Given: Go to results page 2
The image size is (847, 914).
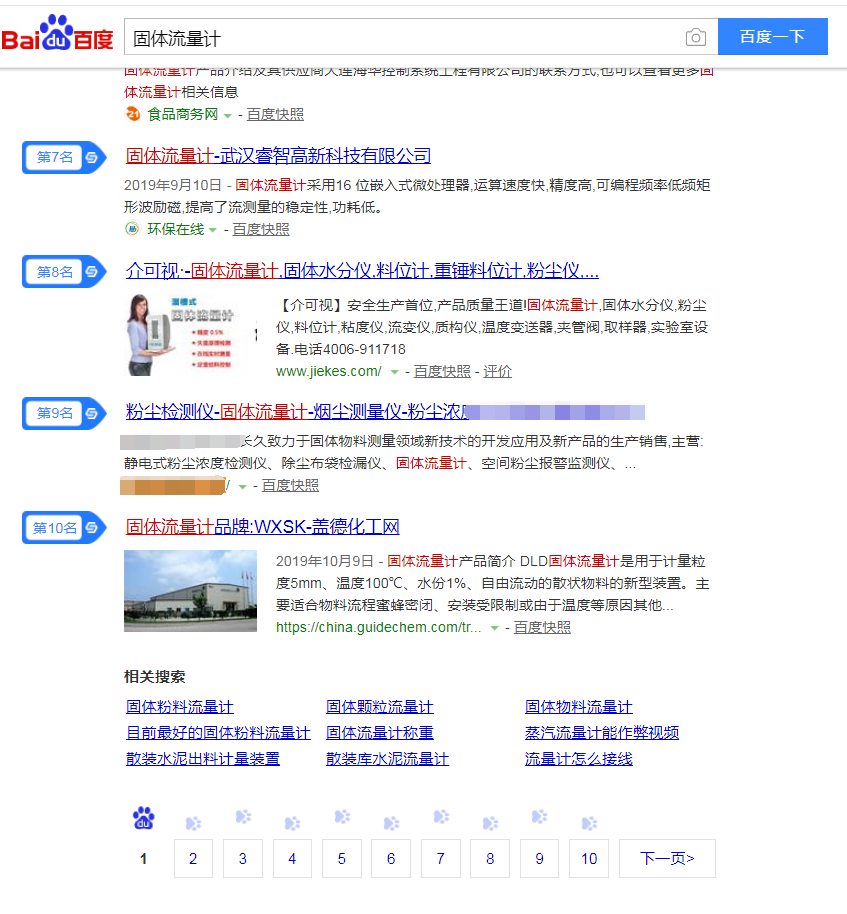Looking at the screenshot, I should pyautogui.click(x=193, y=859).
